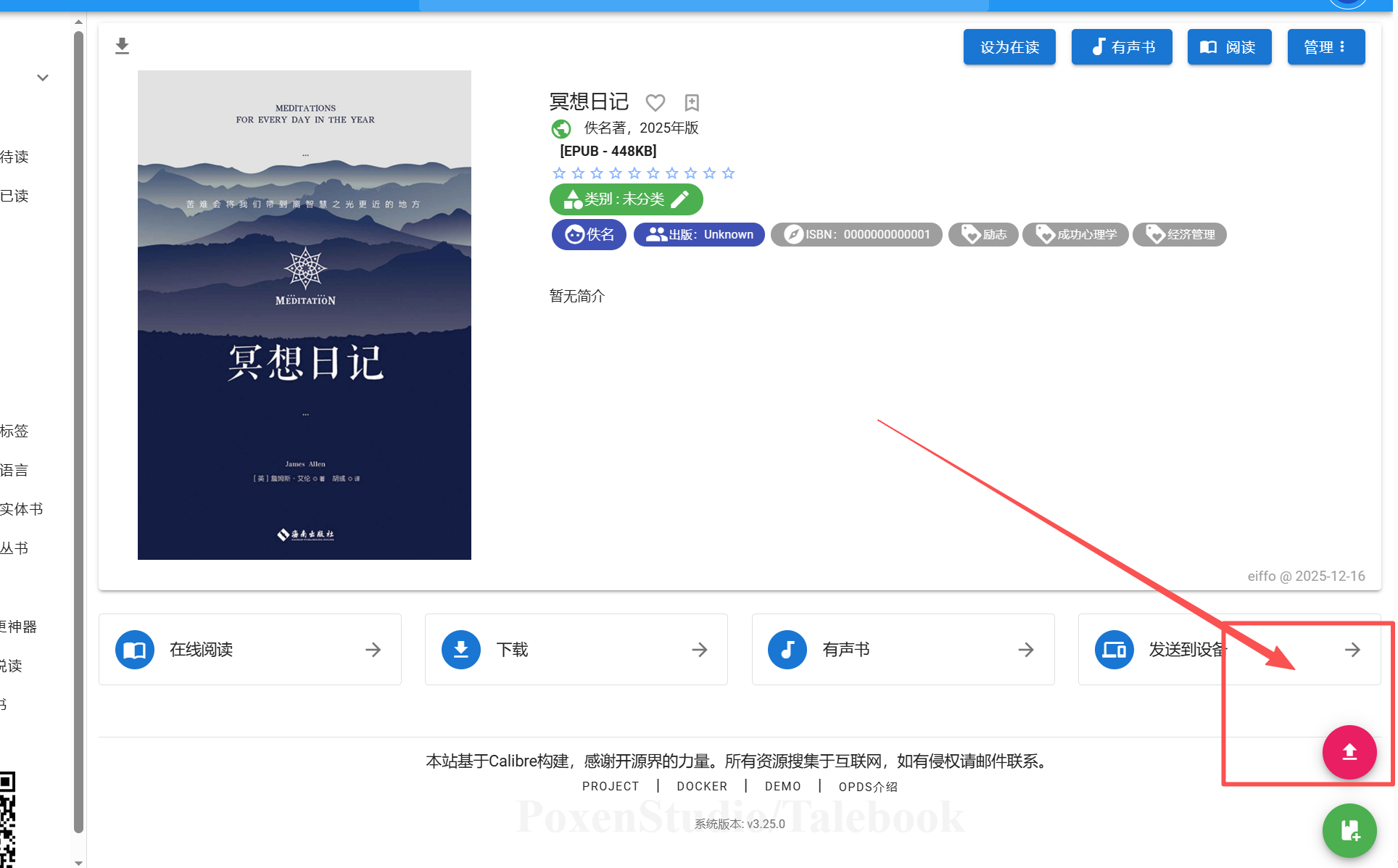Rate the book with the fifth star
This screenshot has height=868, width=1398.
(634, 173)
